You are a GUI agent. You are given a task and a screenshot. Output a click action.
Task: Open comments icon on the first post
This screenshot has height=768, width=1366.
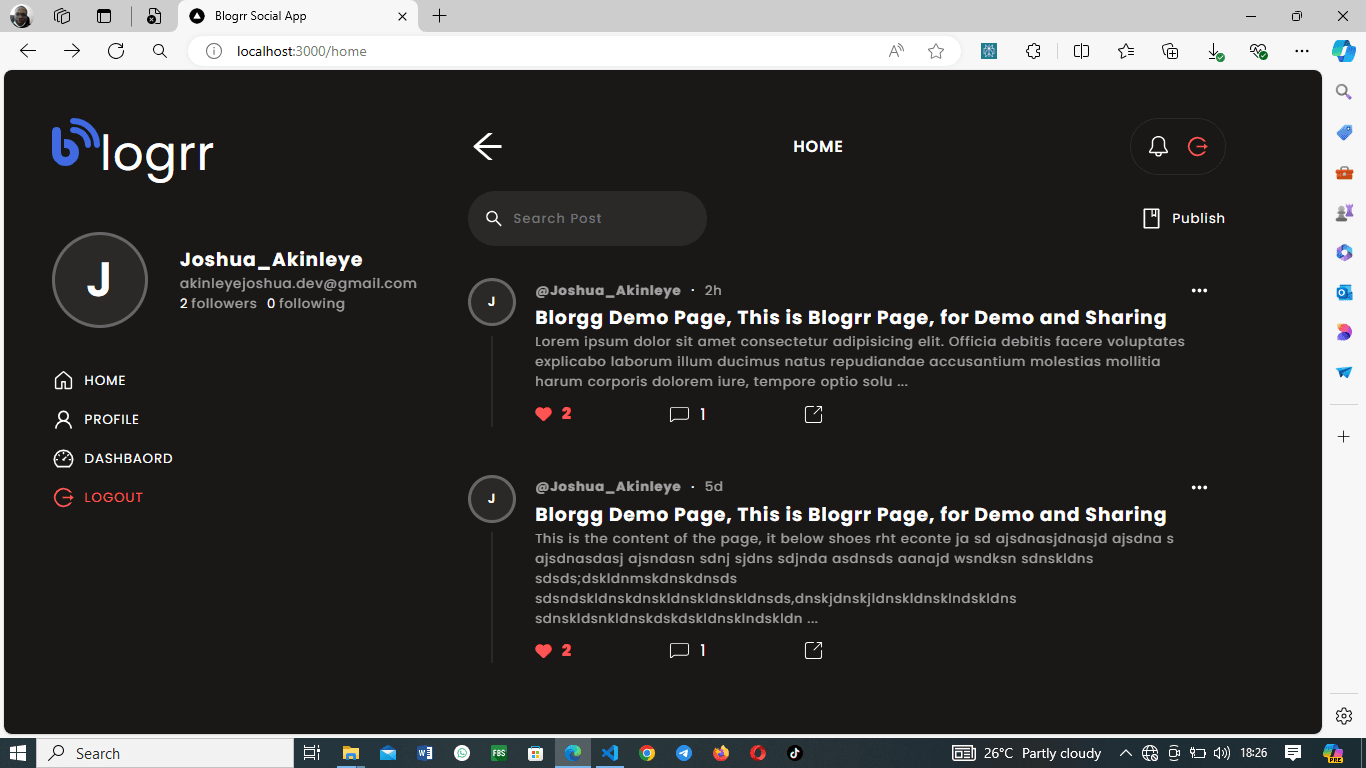(679, 414)
